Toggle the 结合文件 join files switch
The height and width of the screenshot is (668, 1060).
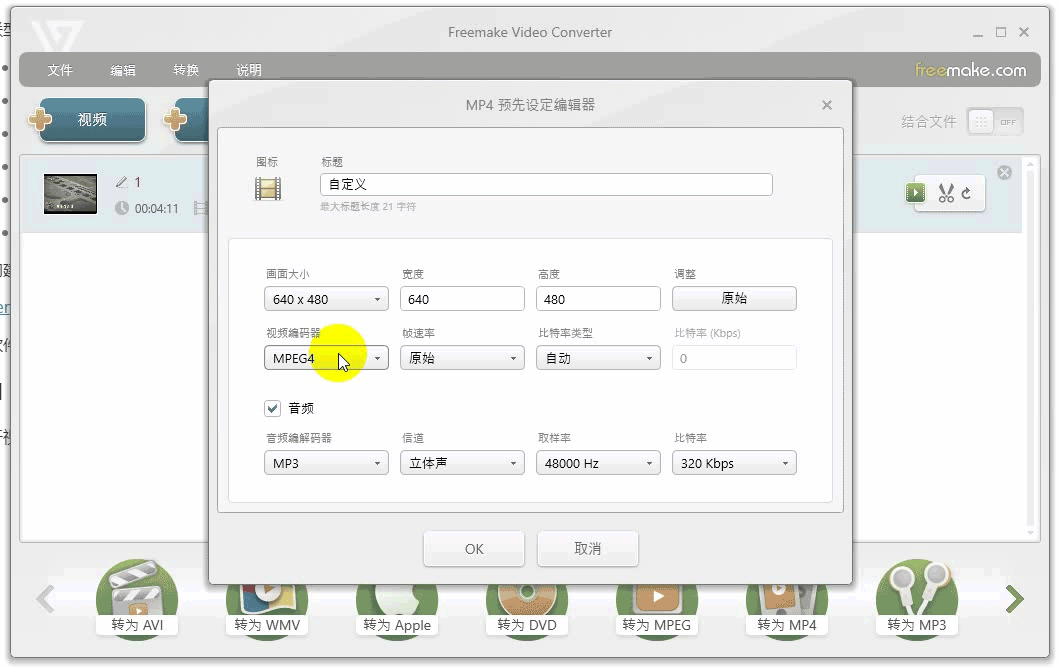pyautogui.click(x=994, y=122)
